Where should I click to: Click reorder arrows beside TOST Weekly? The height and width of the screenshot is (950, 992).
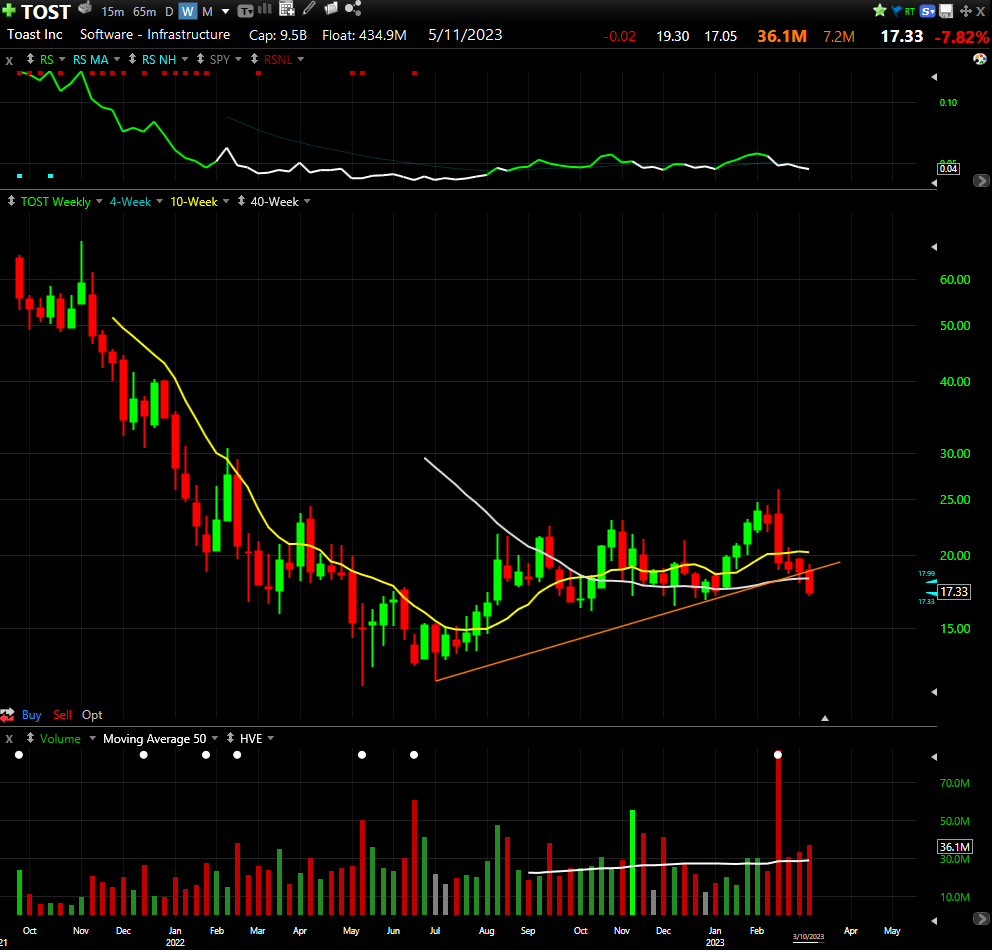[x=11, y=201]
